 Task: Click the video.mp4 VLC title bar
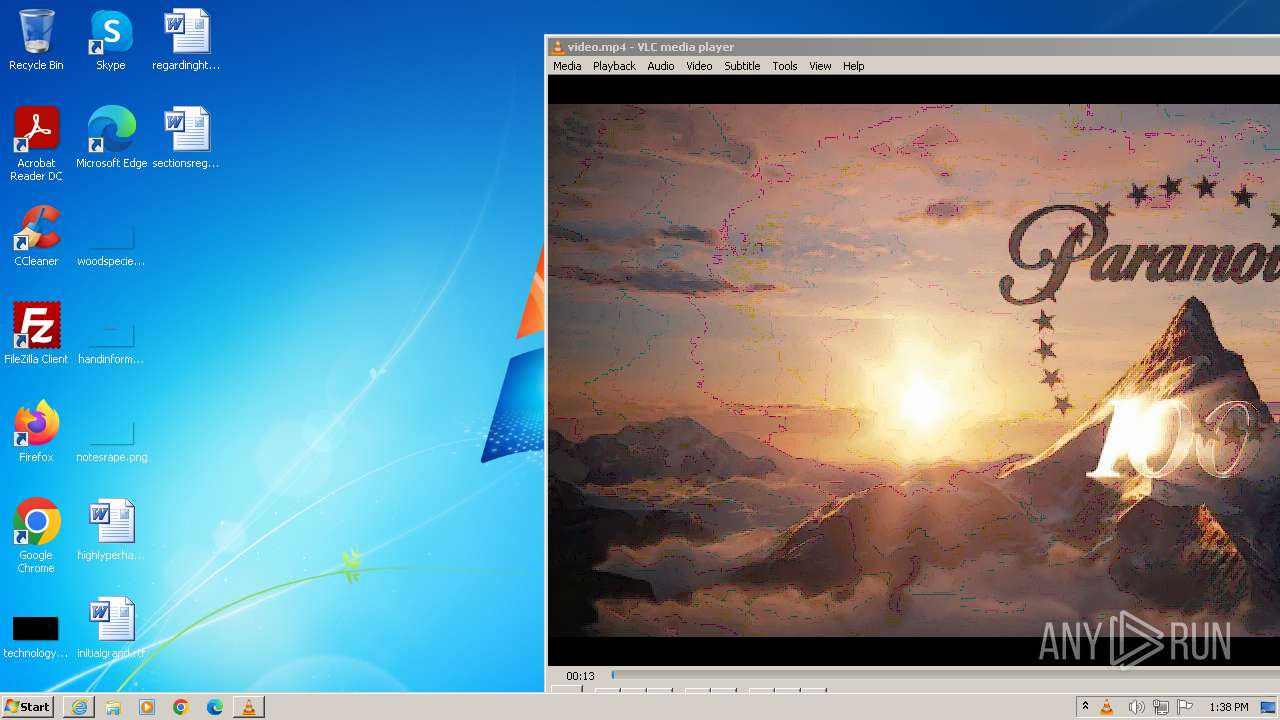[x=914, y=47]
